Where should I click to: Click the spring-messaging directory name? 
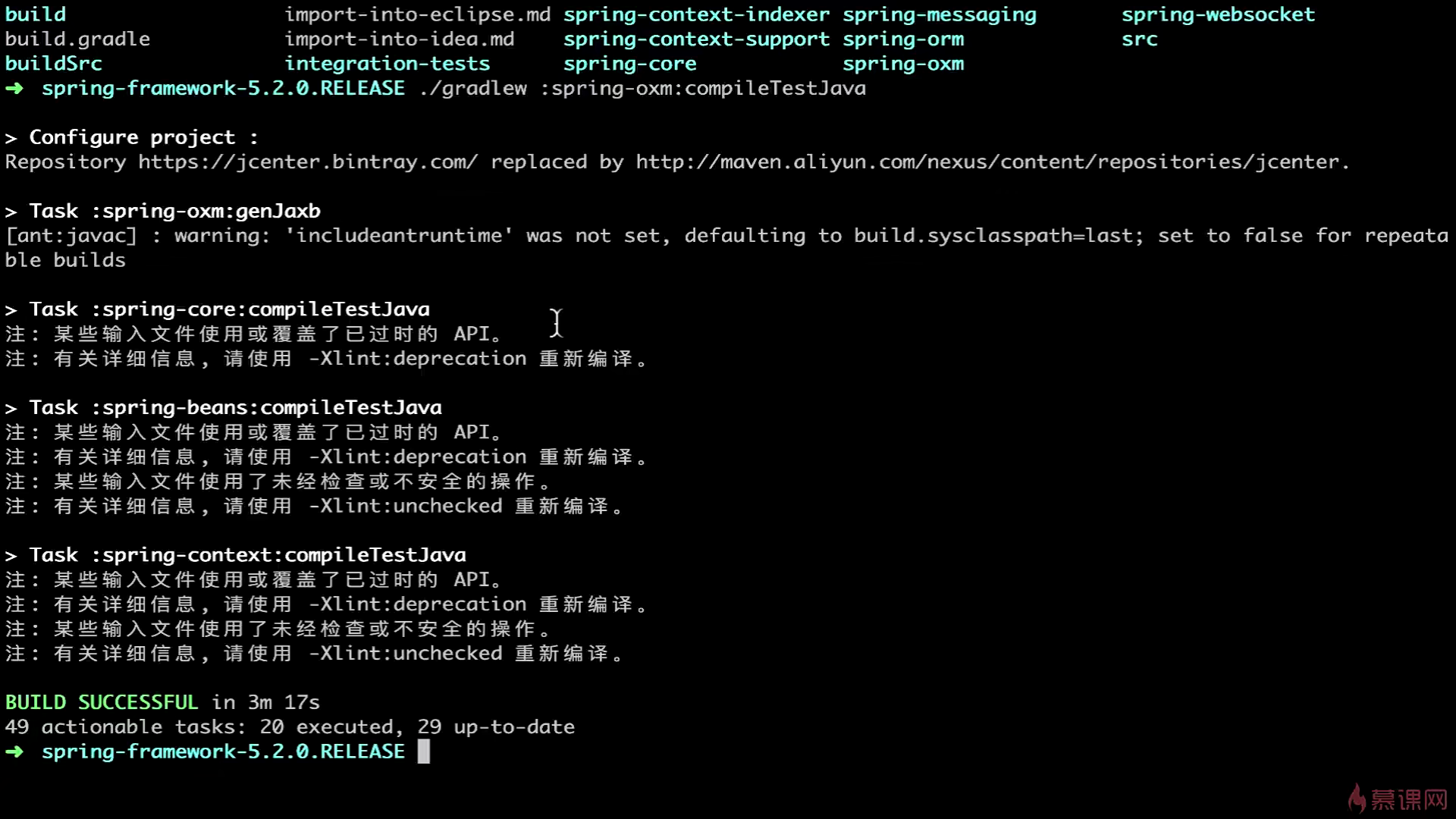click(x=939, y=14)
